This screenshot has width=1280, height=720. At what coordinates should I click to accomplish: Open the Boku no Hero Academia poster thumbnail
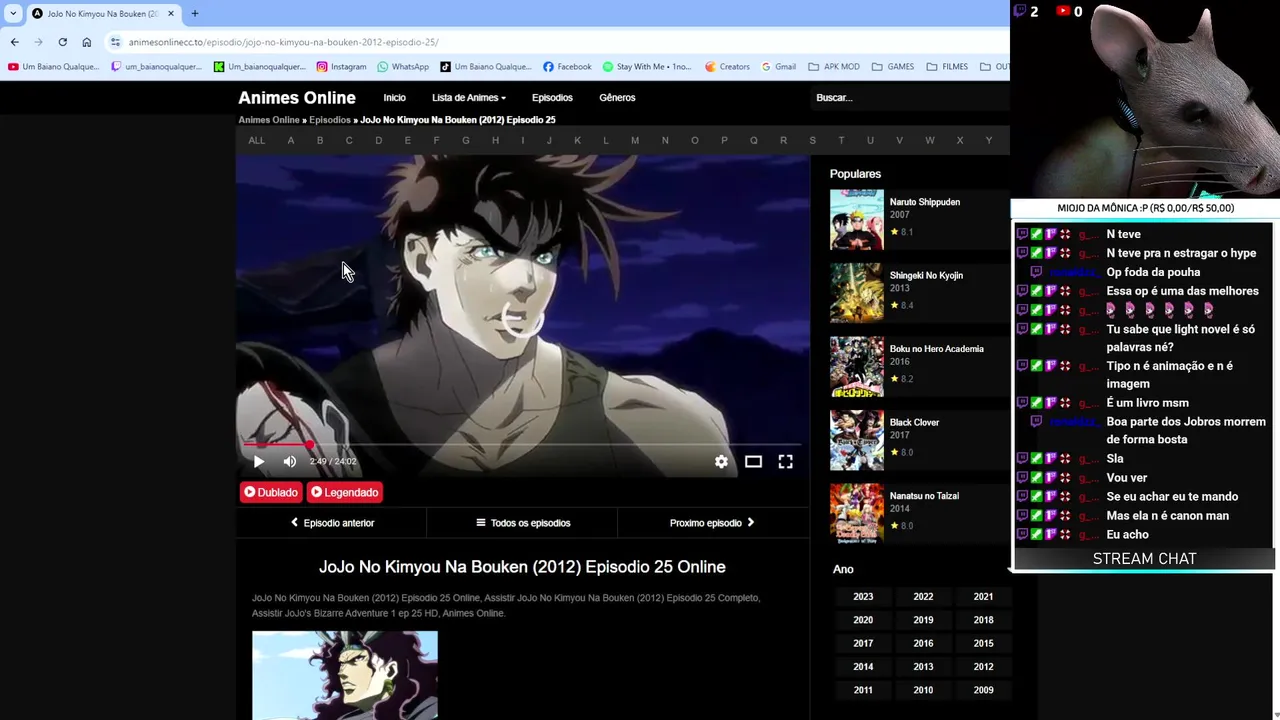857,366
